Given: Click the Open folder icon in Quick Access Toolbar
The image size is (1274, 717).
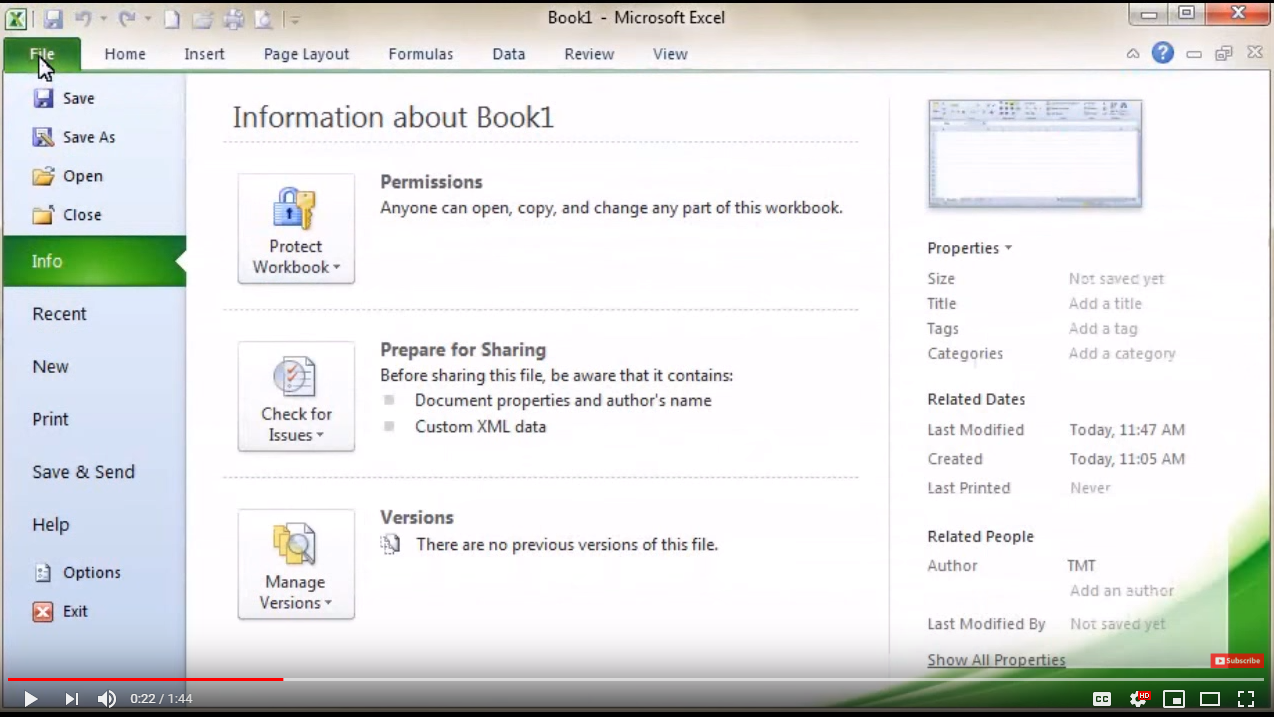Looking at the screenshot, I should 202,18.
